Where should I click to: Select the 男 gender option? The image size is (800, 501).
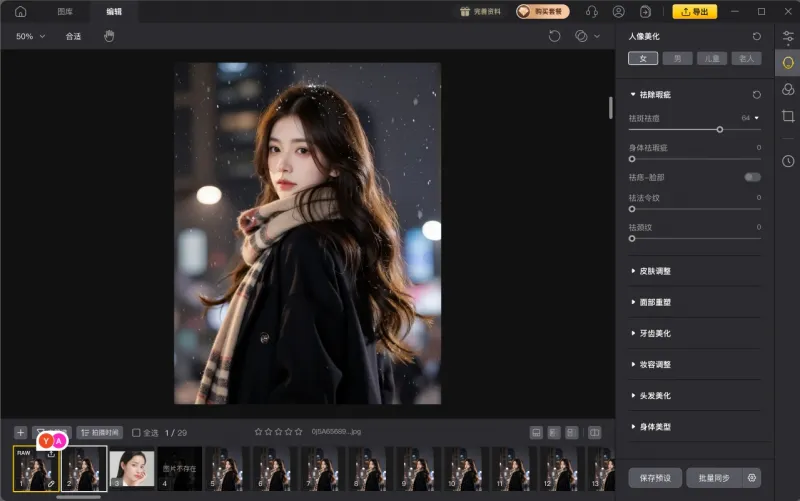coord(677,59)
